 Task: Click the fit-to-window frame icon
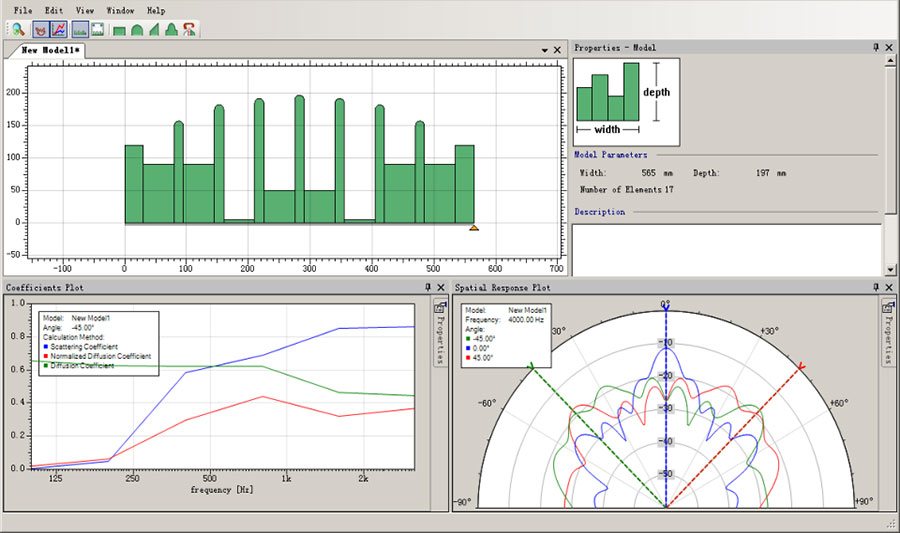98,29
